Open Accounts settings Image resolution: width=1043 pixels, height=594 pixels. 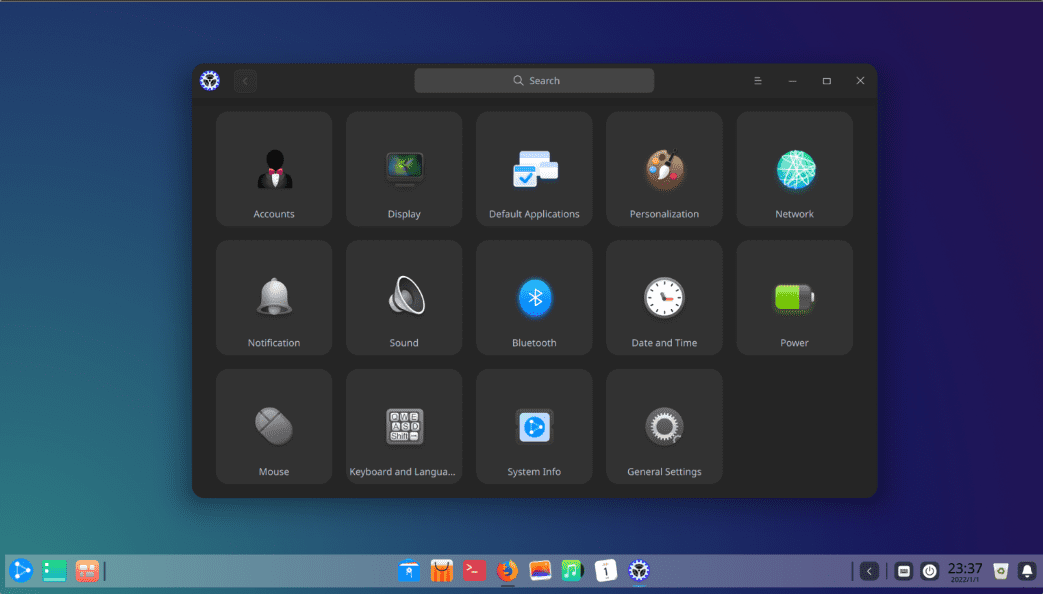[273, 168]
